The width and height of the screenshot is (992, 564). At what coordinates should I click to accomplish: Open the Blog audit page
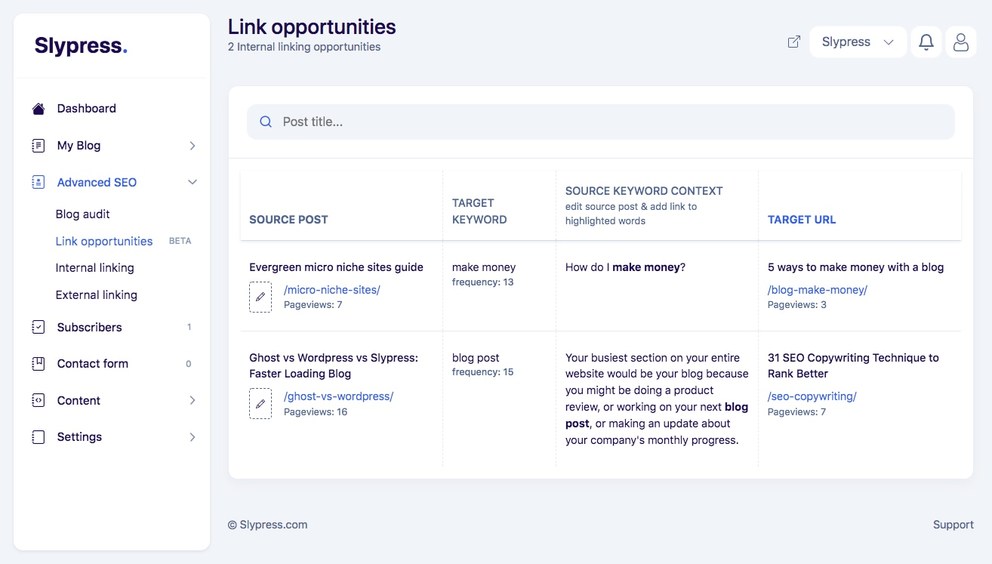coord(83,214)
